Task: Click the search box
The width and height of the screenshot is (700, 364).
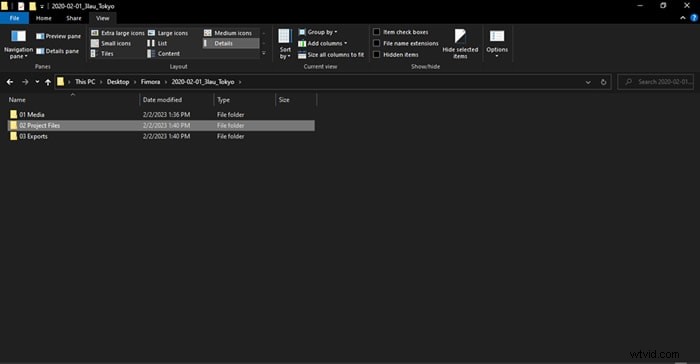Action: click(655, 82)
